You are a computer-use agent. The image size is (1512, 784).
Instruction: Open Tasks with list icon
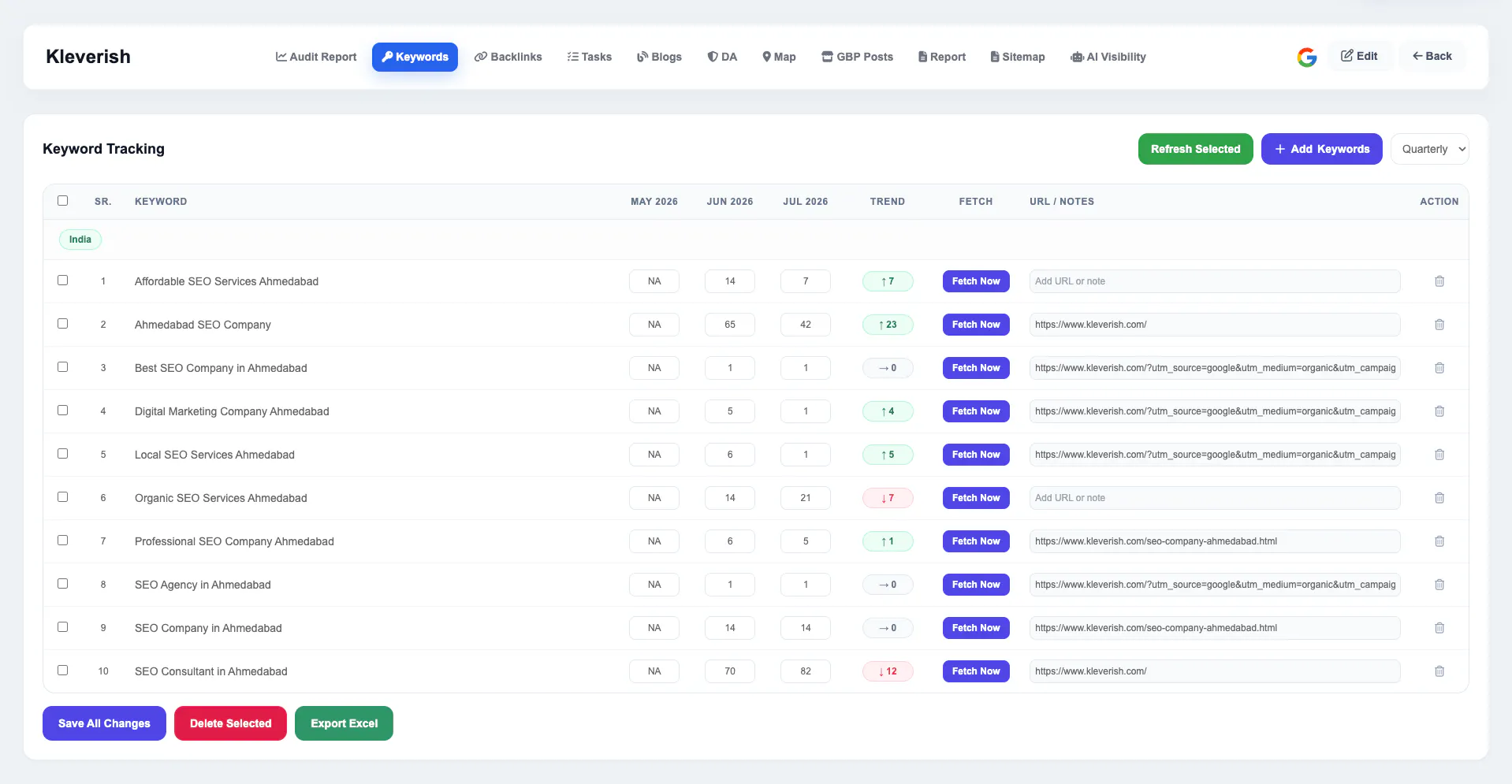(x=589, y=57)
